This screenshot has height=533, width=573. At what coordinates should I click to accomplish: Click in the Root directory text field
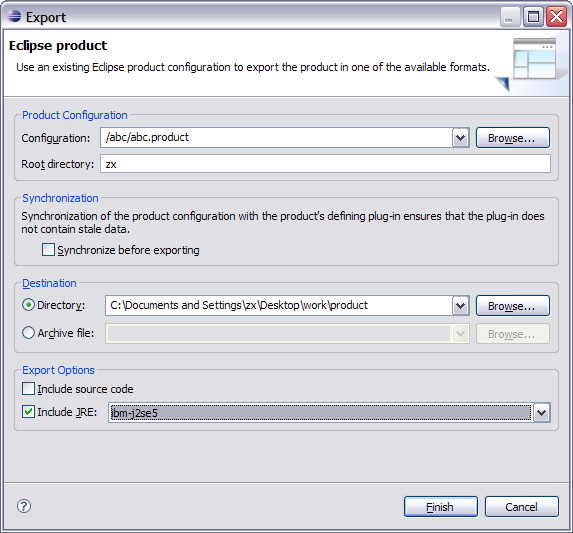click(325, 164)
